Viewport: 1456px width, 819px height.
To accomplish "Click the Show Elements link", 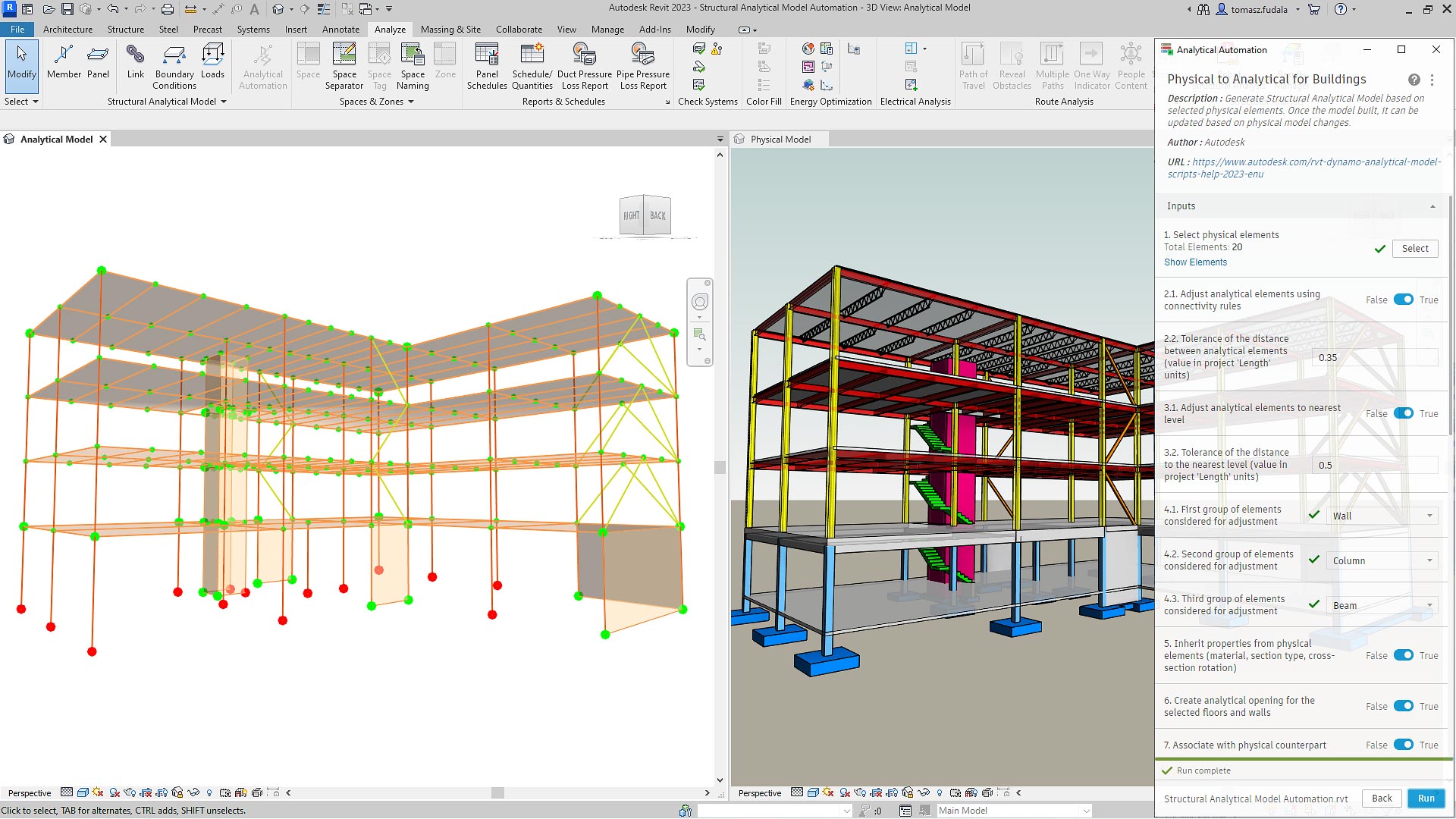I will (x=1195, y=262).
